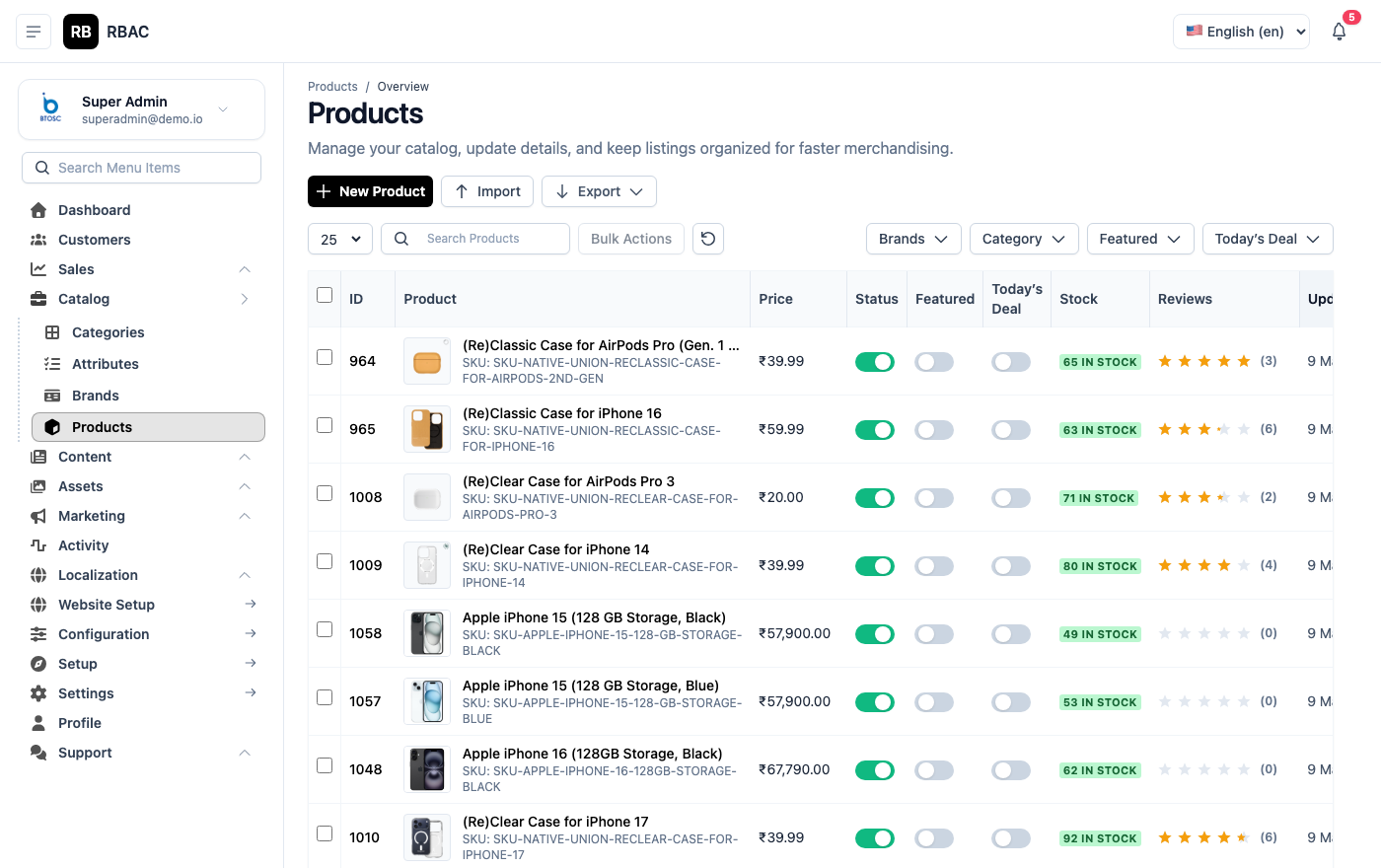This screenshot has width=1381, height=868.
Task: Click the Localization globe icon
Action: click(x=38, y=575)
